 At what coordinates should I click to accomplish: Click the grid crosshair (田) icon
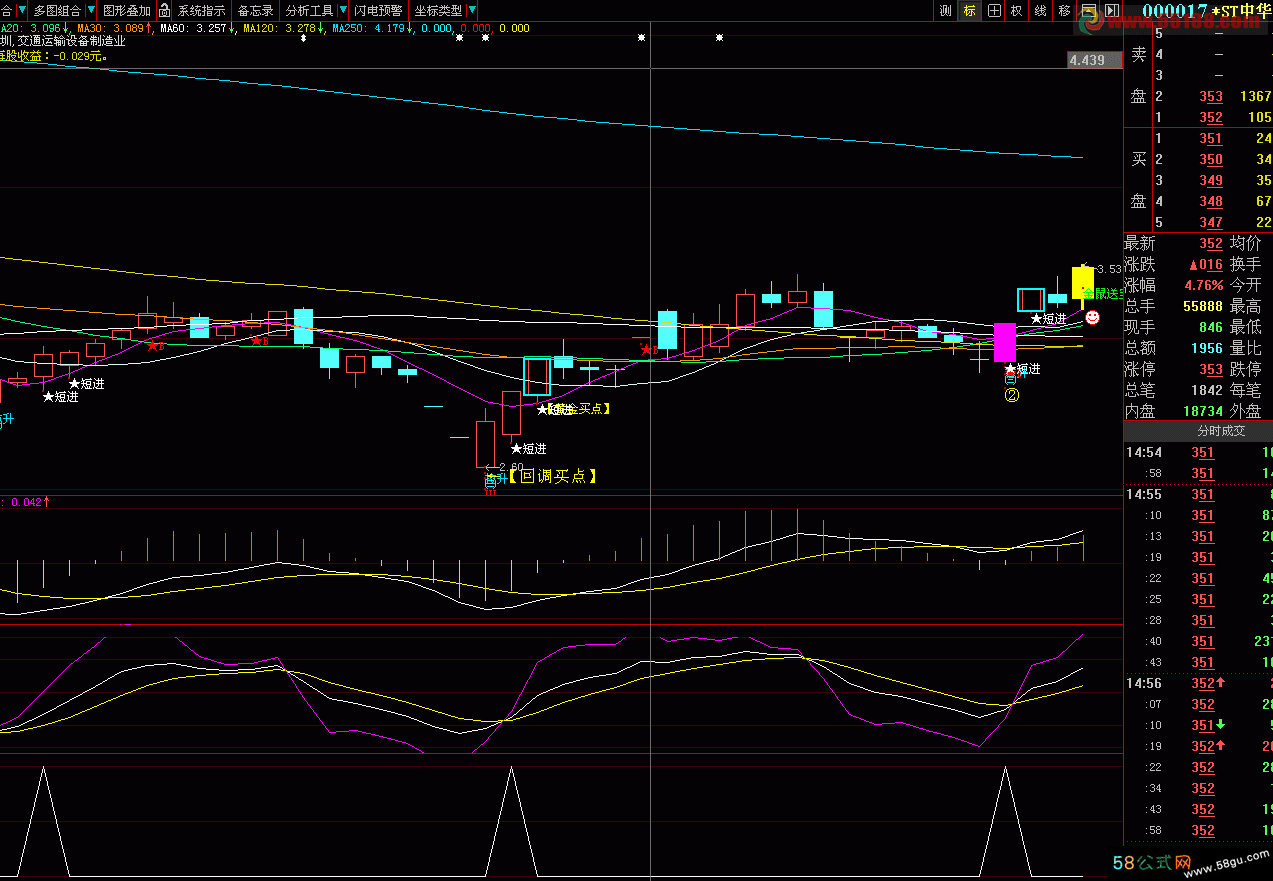tap(994, 10)
